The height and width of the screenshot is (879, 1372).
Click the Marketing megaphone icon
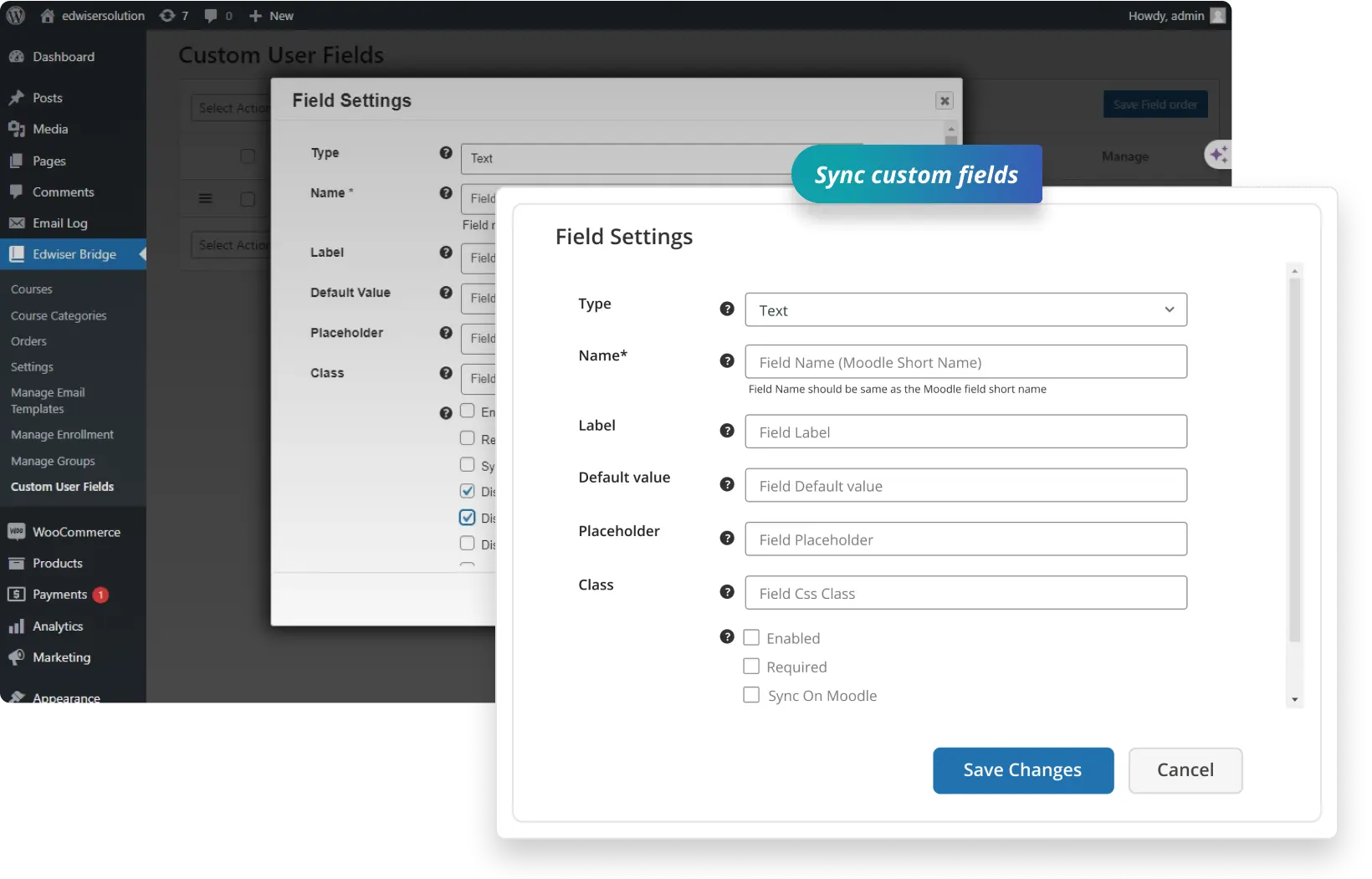(18, 657)
